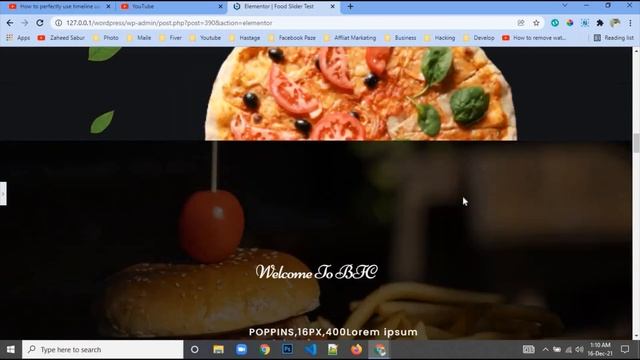Click the scrollbar up arrow

(636, 51)
